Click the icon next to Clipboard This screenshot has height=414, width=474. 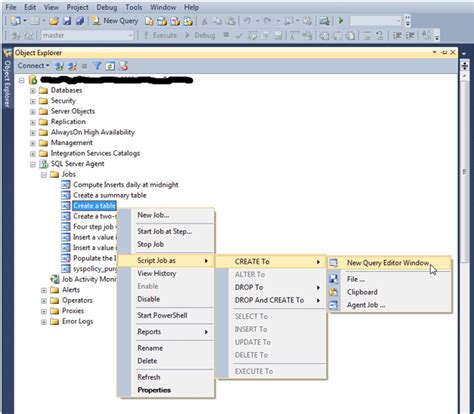334,292
